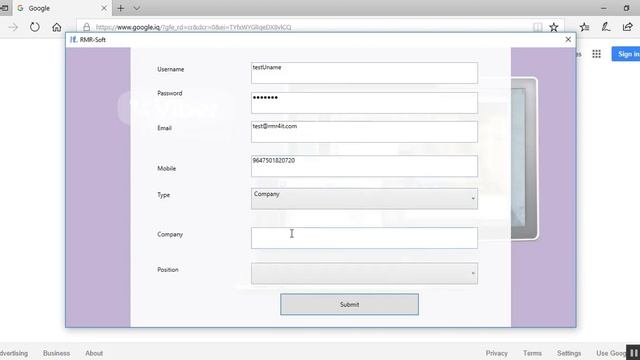Show tab preview chevron
640x360 pixels.
click(137, 8)
